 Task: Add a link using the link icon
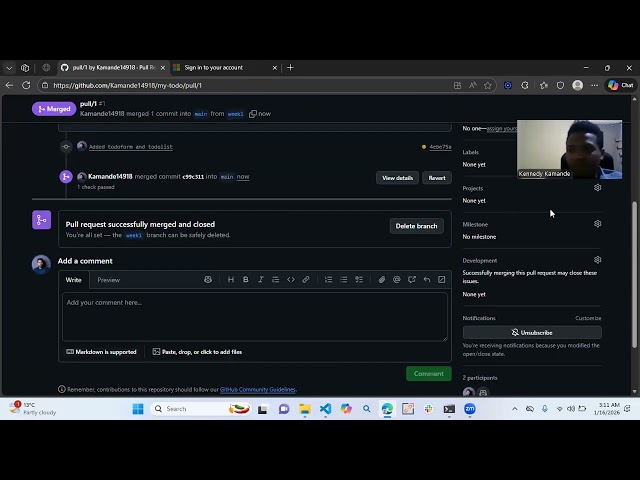click(x=306, y=280)
